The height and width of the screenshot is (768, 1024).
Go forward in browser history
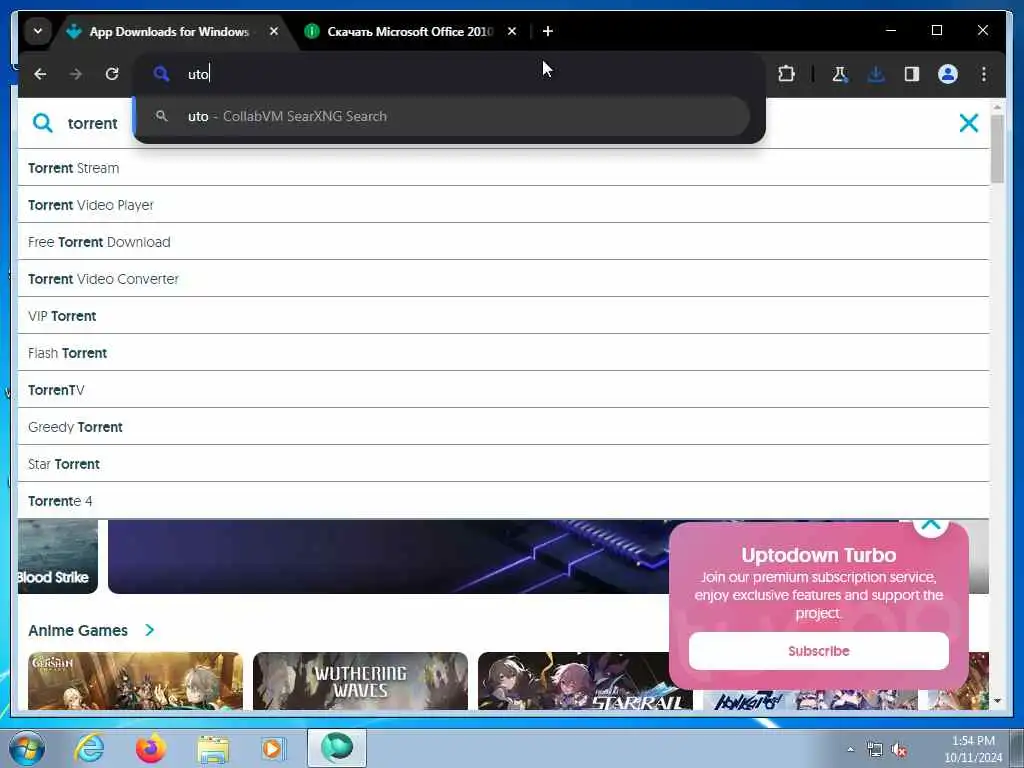click(76, 74)
